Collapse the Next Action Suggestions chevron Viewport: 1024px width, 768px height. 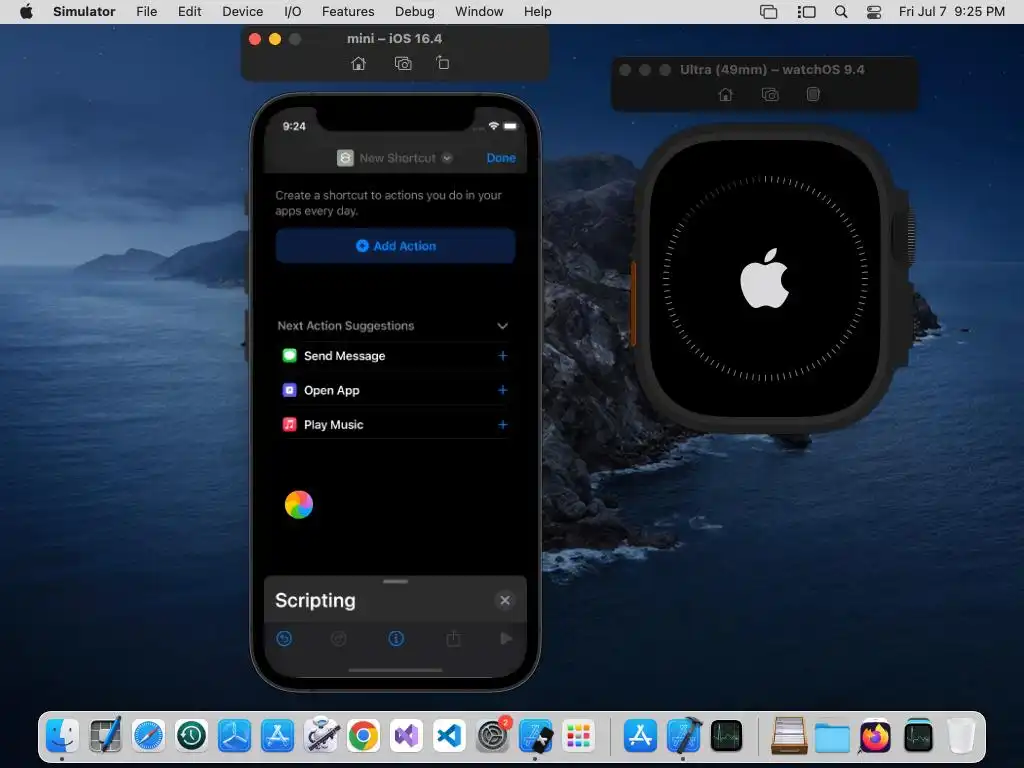502,326
